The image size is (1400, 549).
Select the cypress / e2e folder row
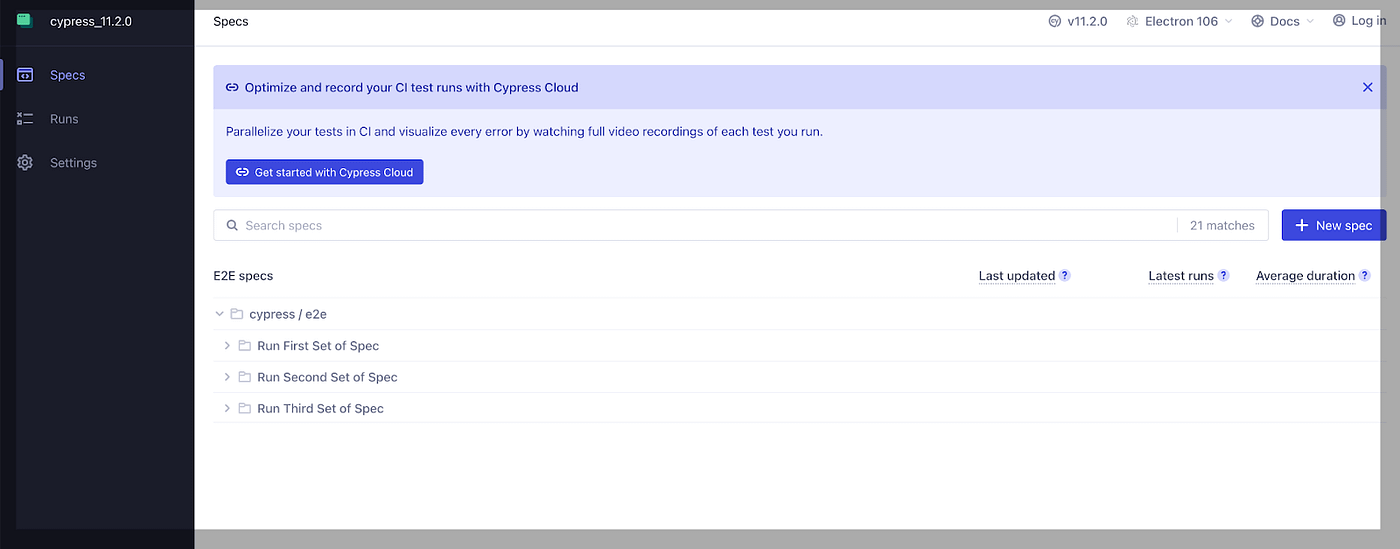point(800,314)
